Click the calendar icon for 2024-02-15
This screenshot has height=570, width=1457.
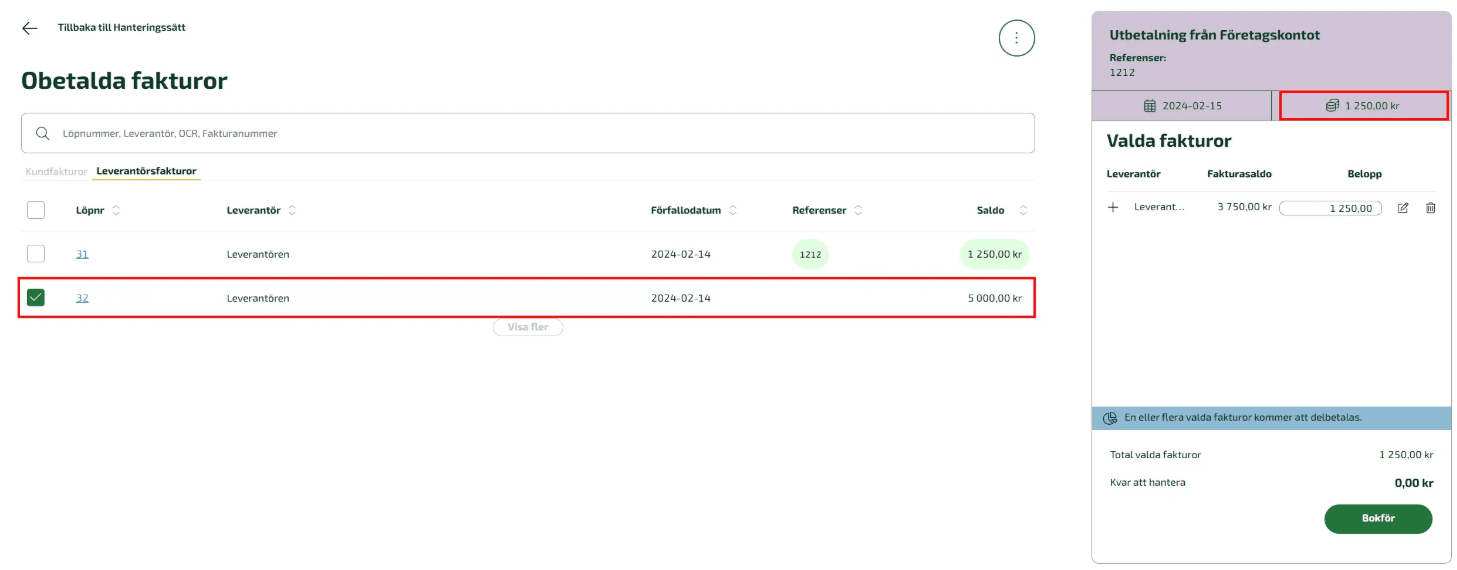click(1149, 105)
